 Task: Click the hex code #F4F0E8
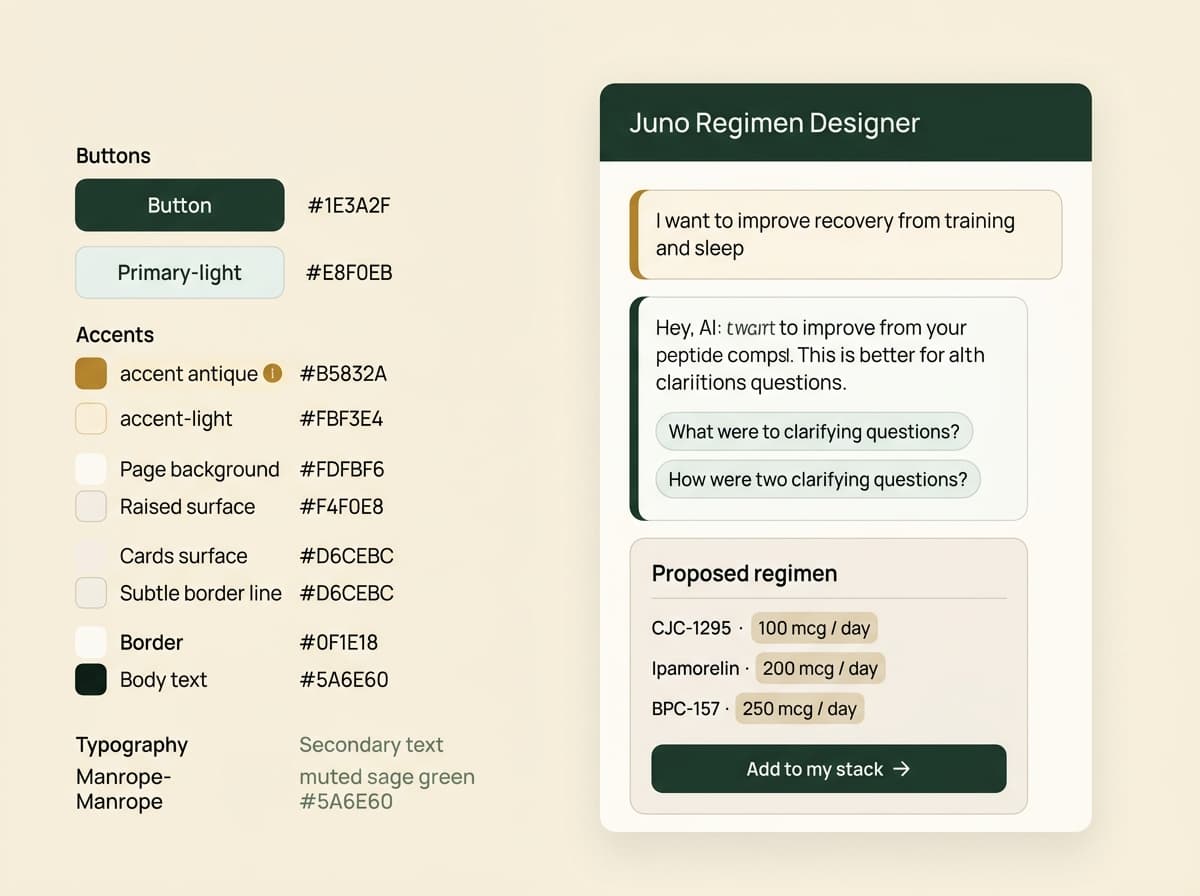coord(341,507)
